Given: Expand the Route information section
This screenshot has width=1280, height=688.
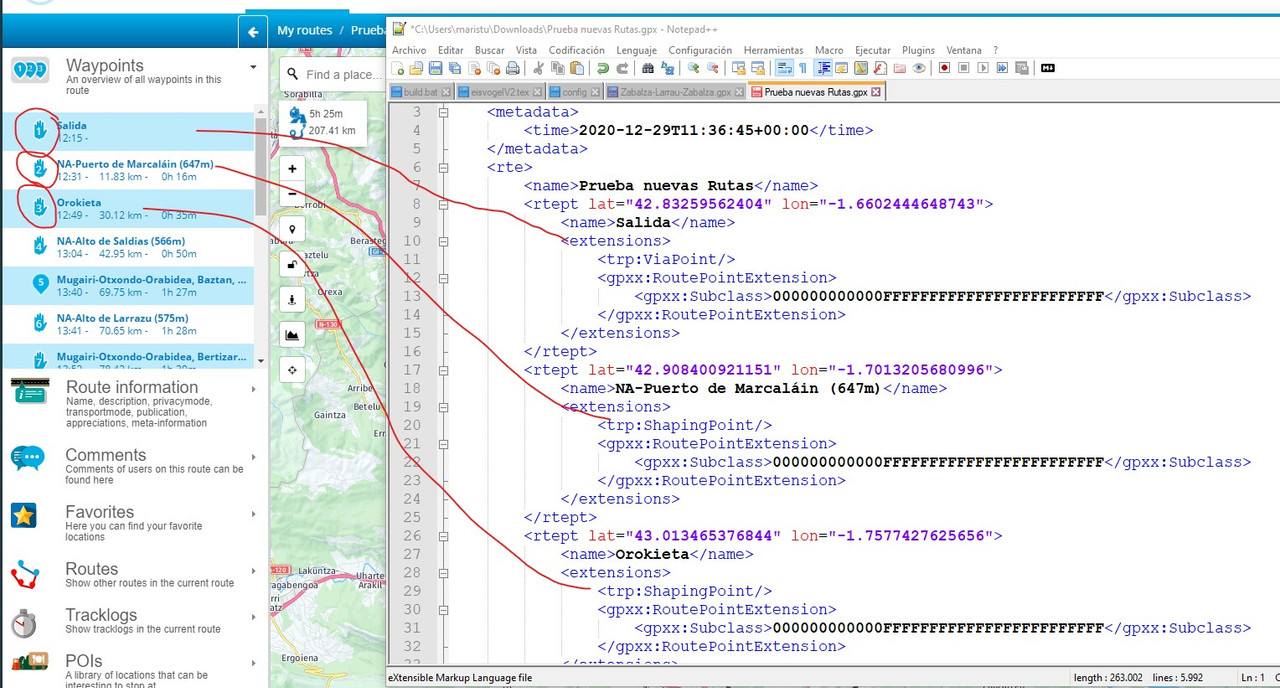Looking at the screenshot, I should (134, 403).
